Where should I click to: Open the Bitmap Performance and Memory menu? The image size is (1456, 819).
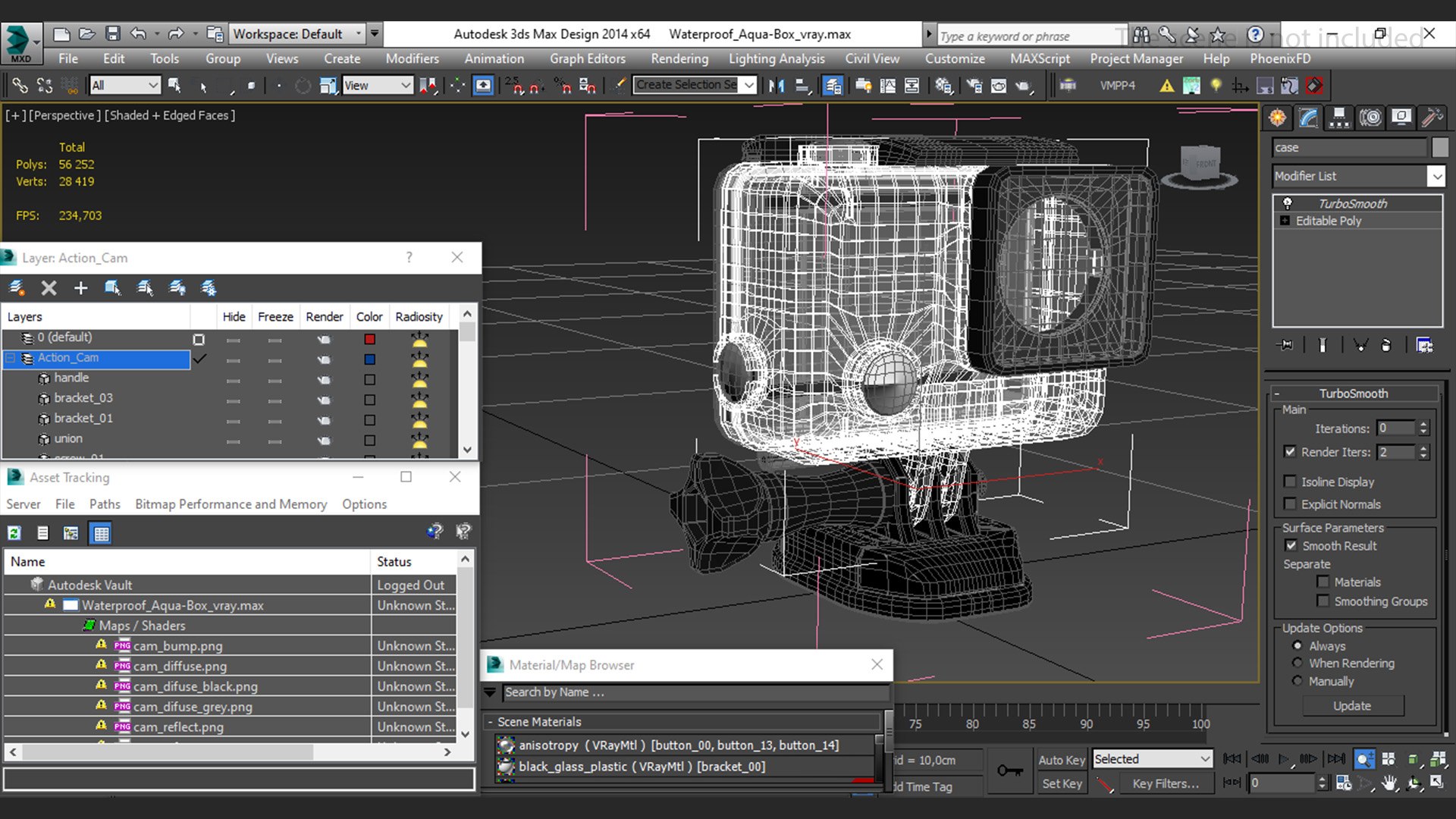(x=231, y=504)
